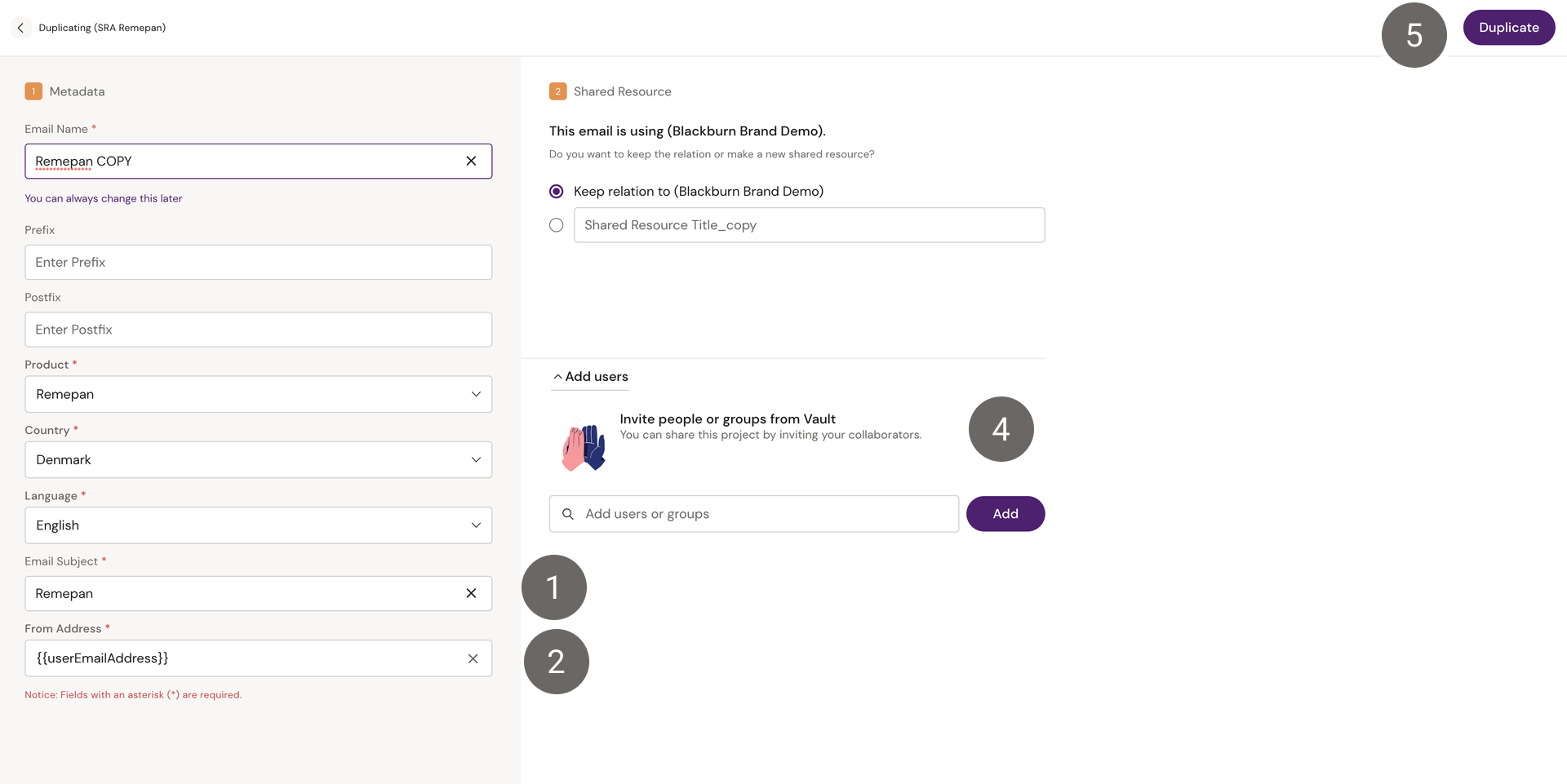
Task: Click into the Enter Prefix field
Action: 258,263
